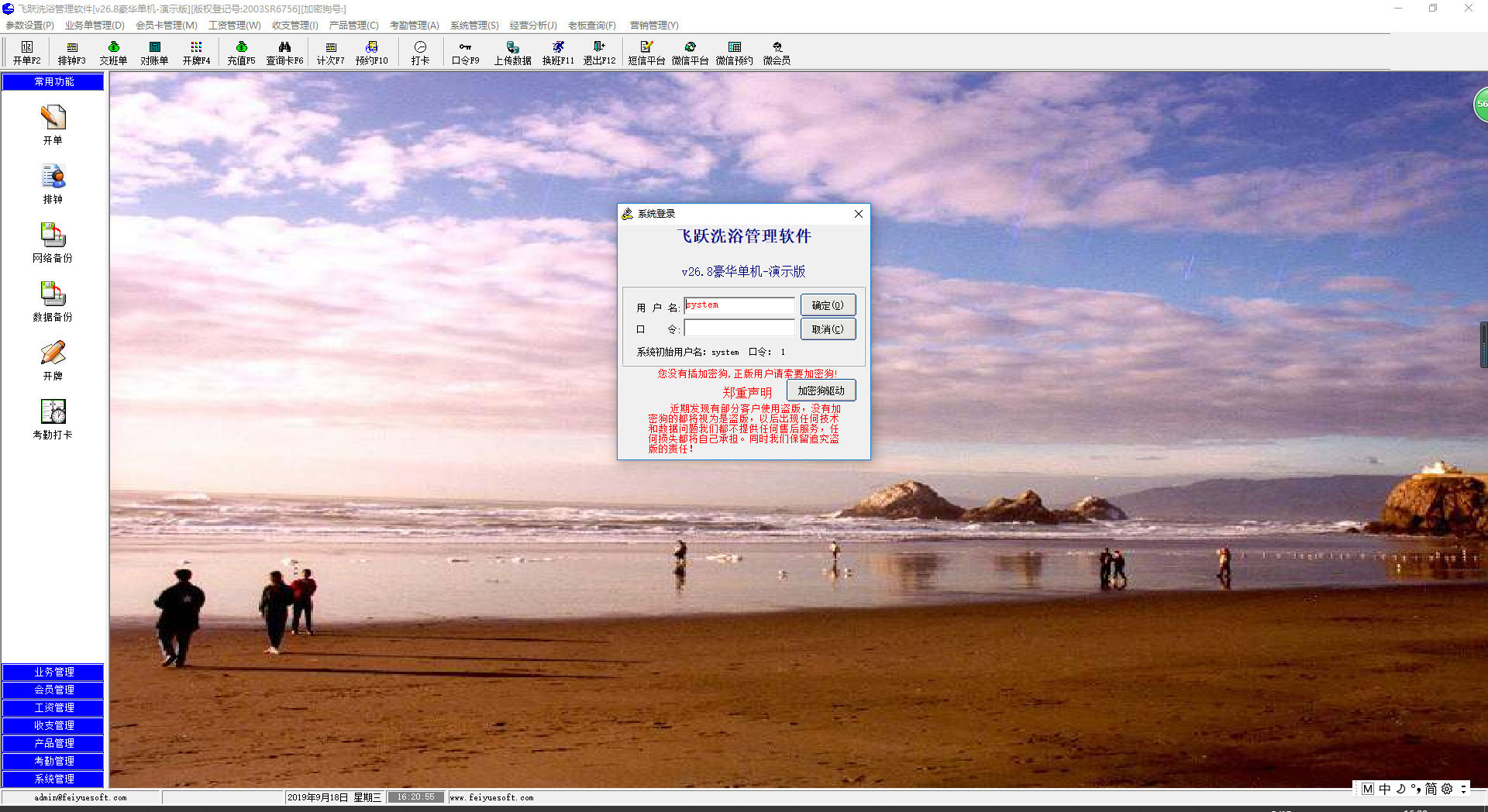Open the 参数设置(P) menu
The image size is (1488, 812).
point(29,25)
